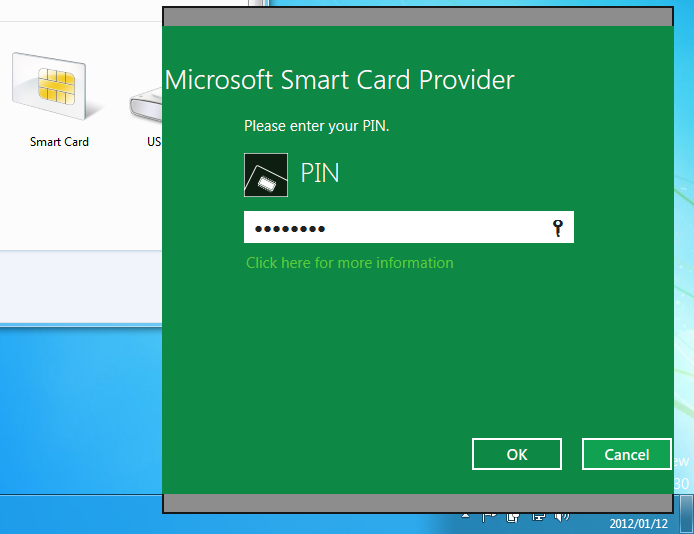Click the PIN entry field
Image resolution: width=694 pixels, height=534 pixels.
click(x=409, y=227)
